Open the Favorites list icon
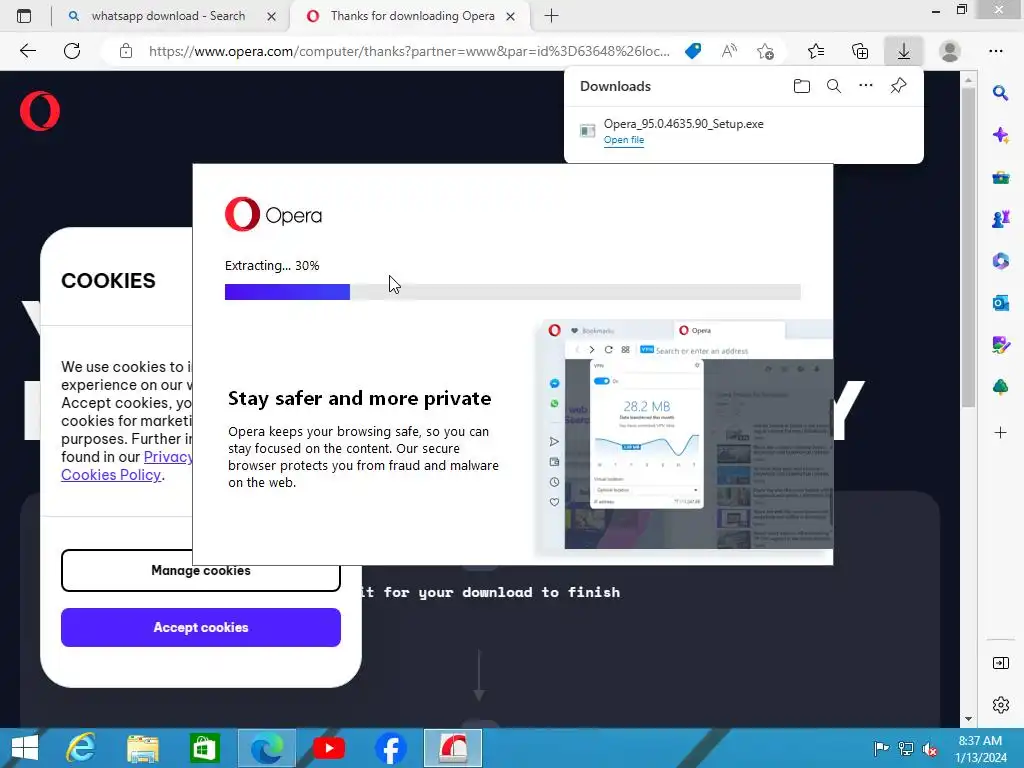The image size is (1024, 768). [x=816, y=51]
